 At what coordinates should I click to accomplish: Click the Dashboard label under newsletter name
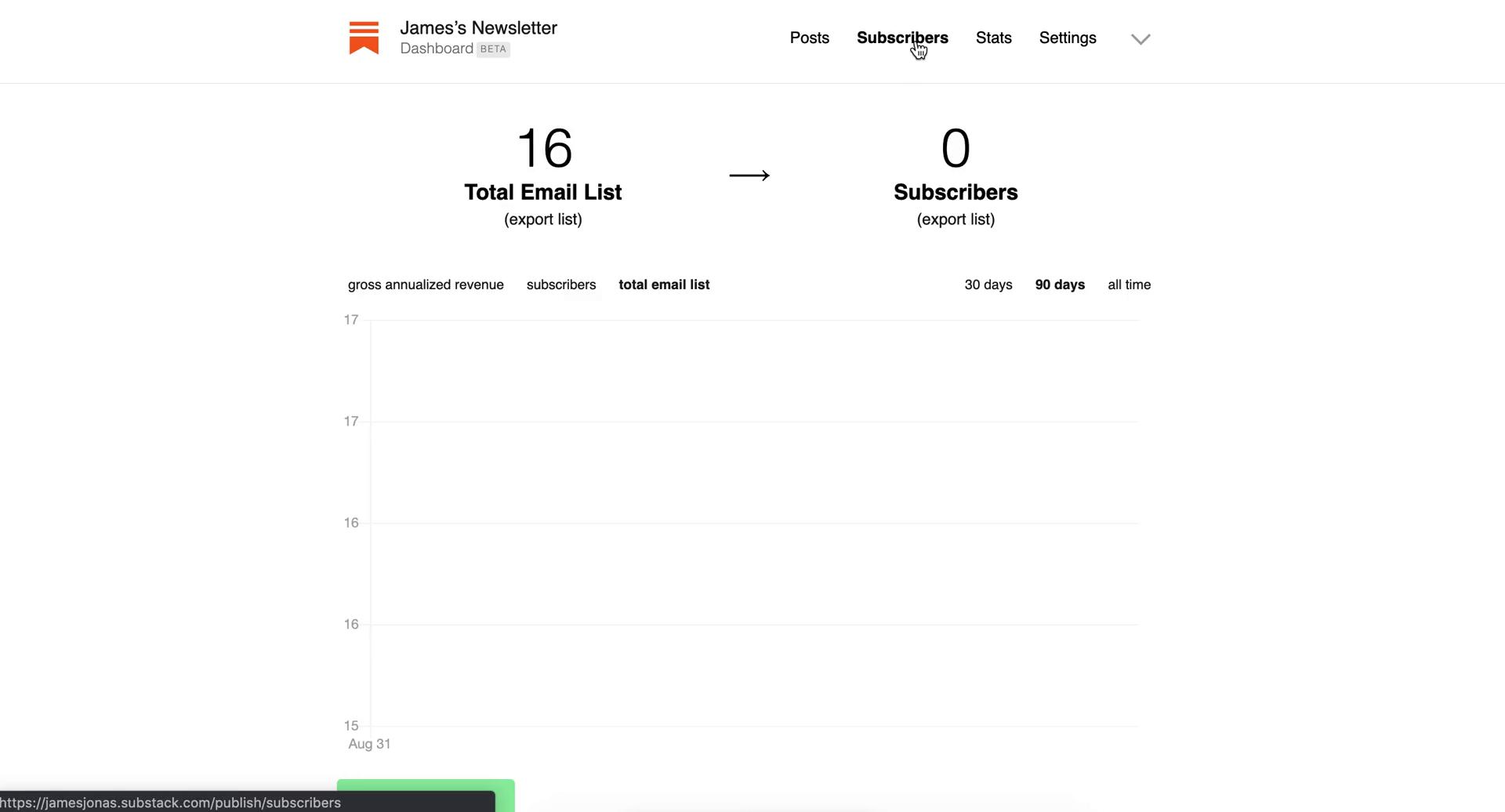437,49
